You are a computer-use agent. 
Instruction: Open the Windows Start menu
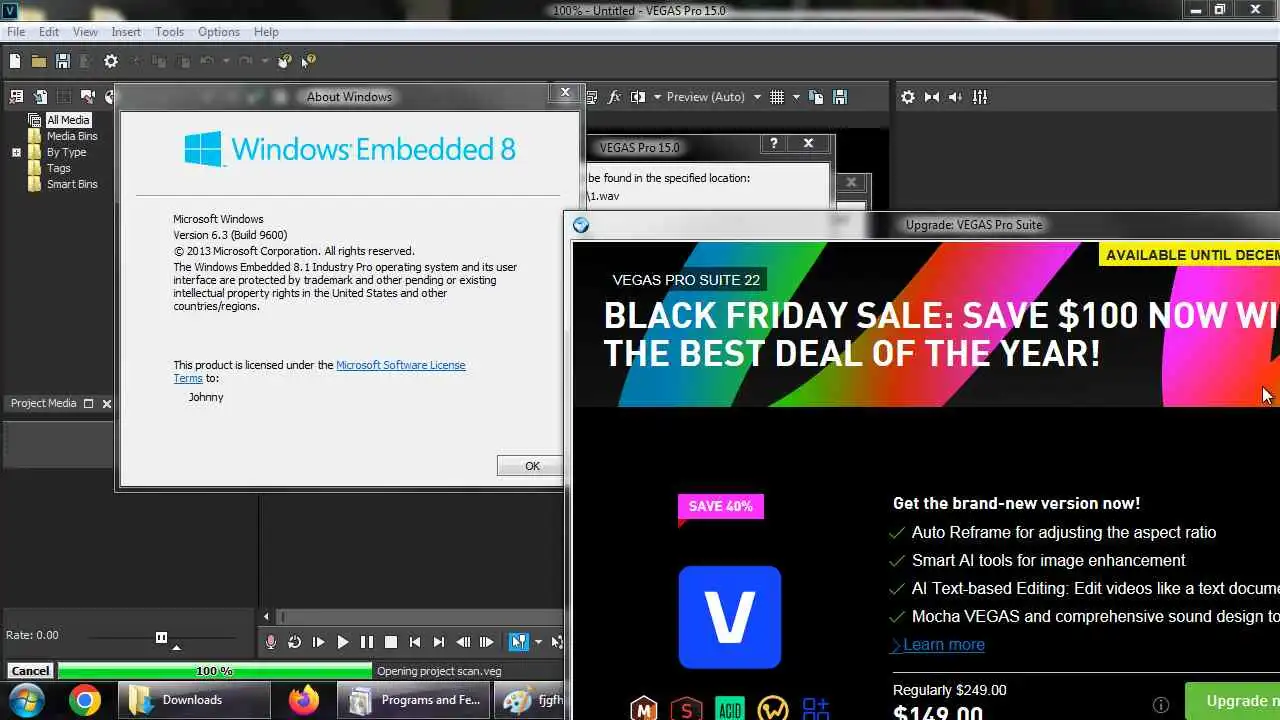[x=27, y=700]
